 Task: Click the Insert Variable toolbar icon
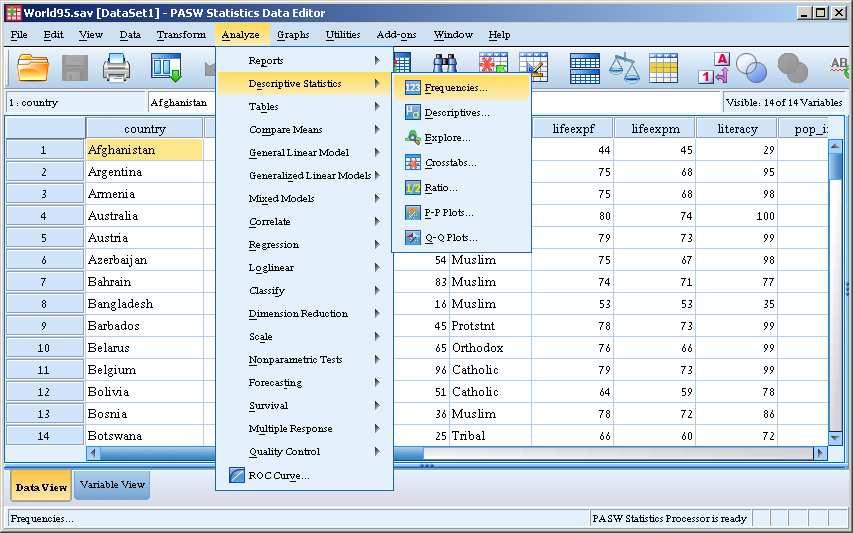(533, 66)
